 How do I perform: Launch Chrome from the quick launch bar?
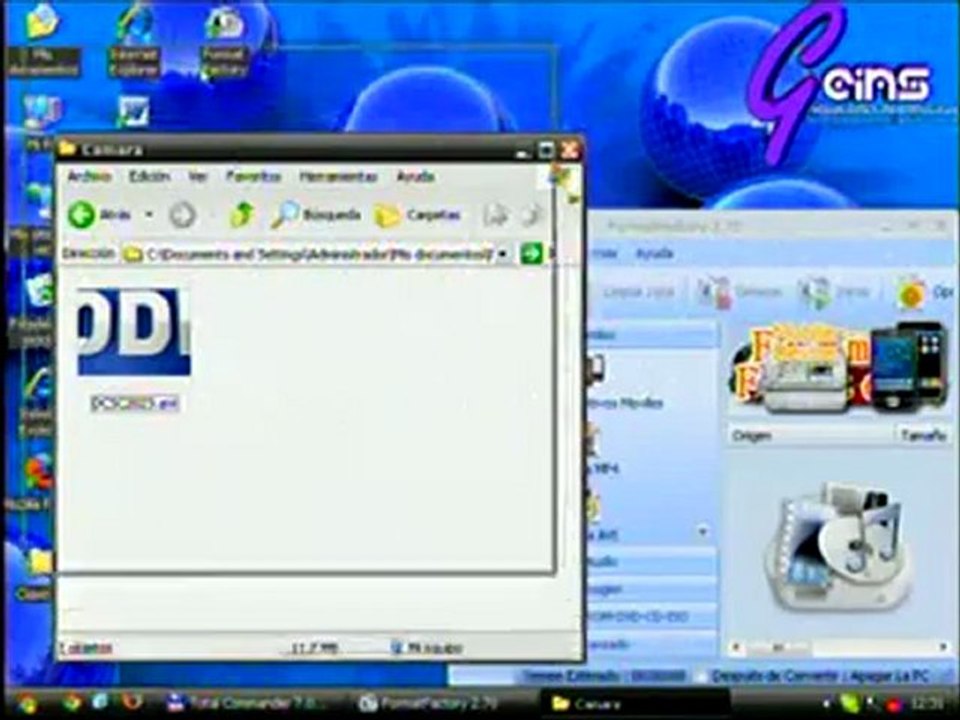pyautogui.click(x=72, y=702)
